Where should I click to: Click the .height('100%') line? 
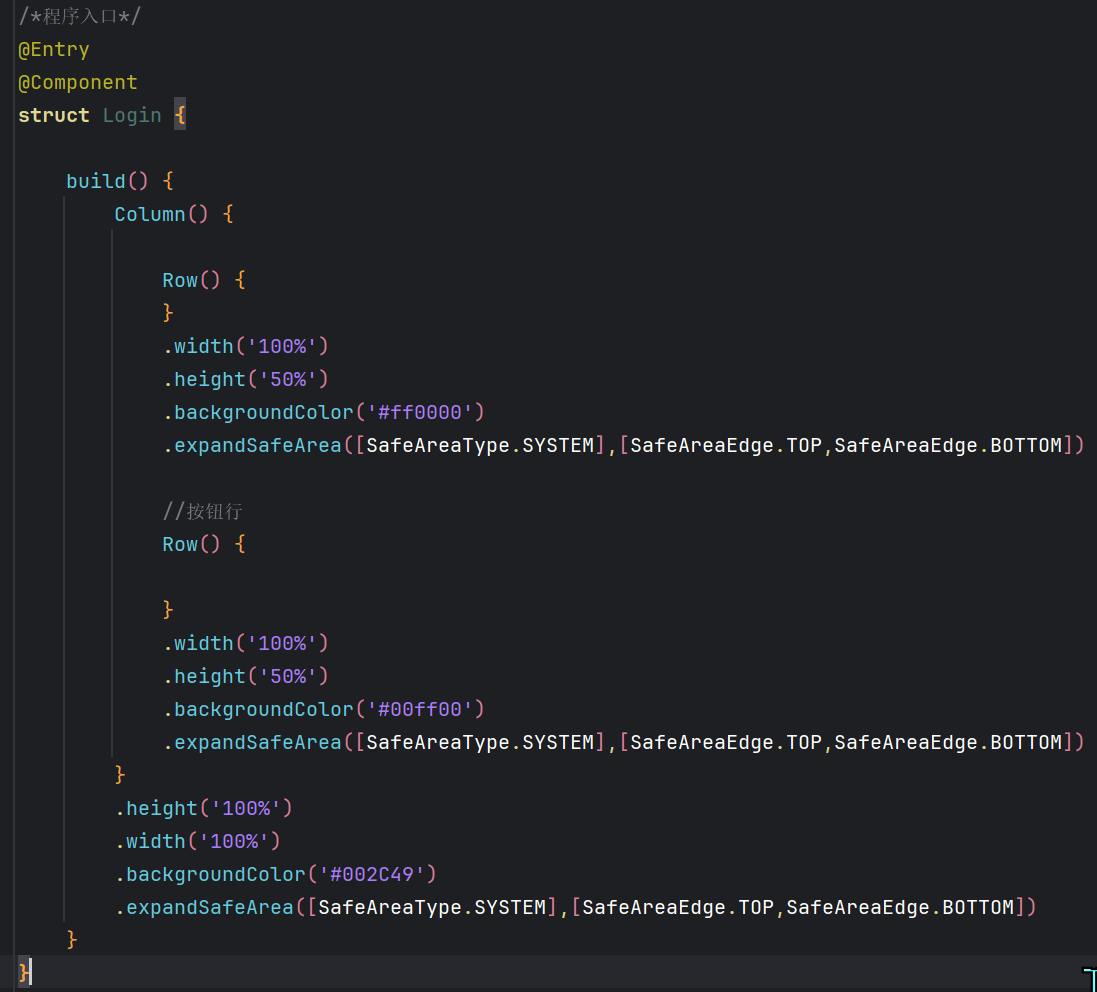click(x=204, y=808)
